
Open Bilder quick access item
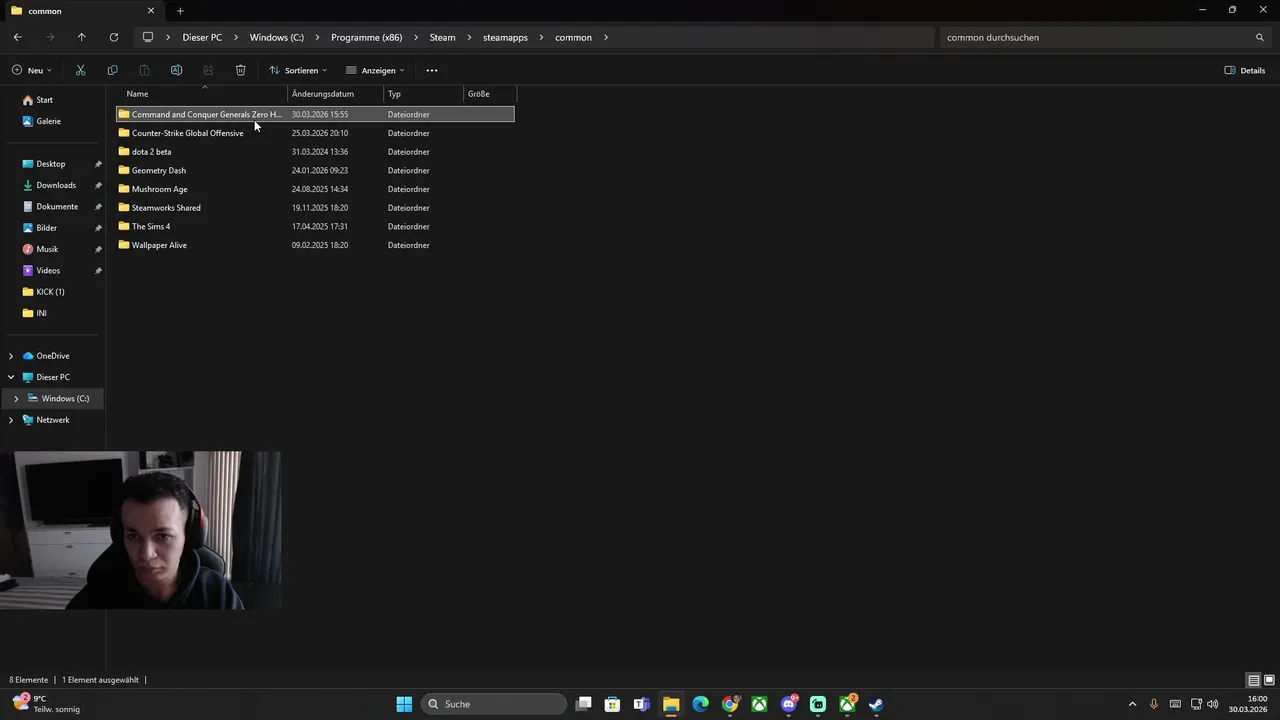coord(46,228)
